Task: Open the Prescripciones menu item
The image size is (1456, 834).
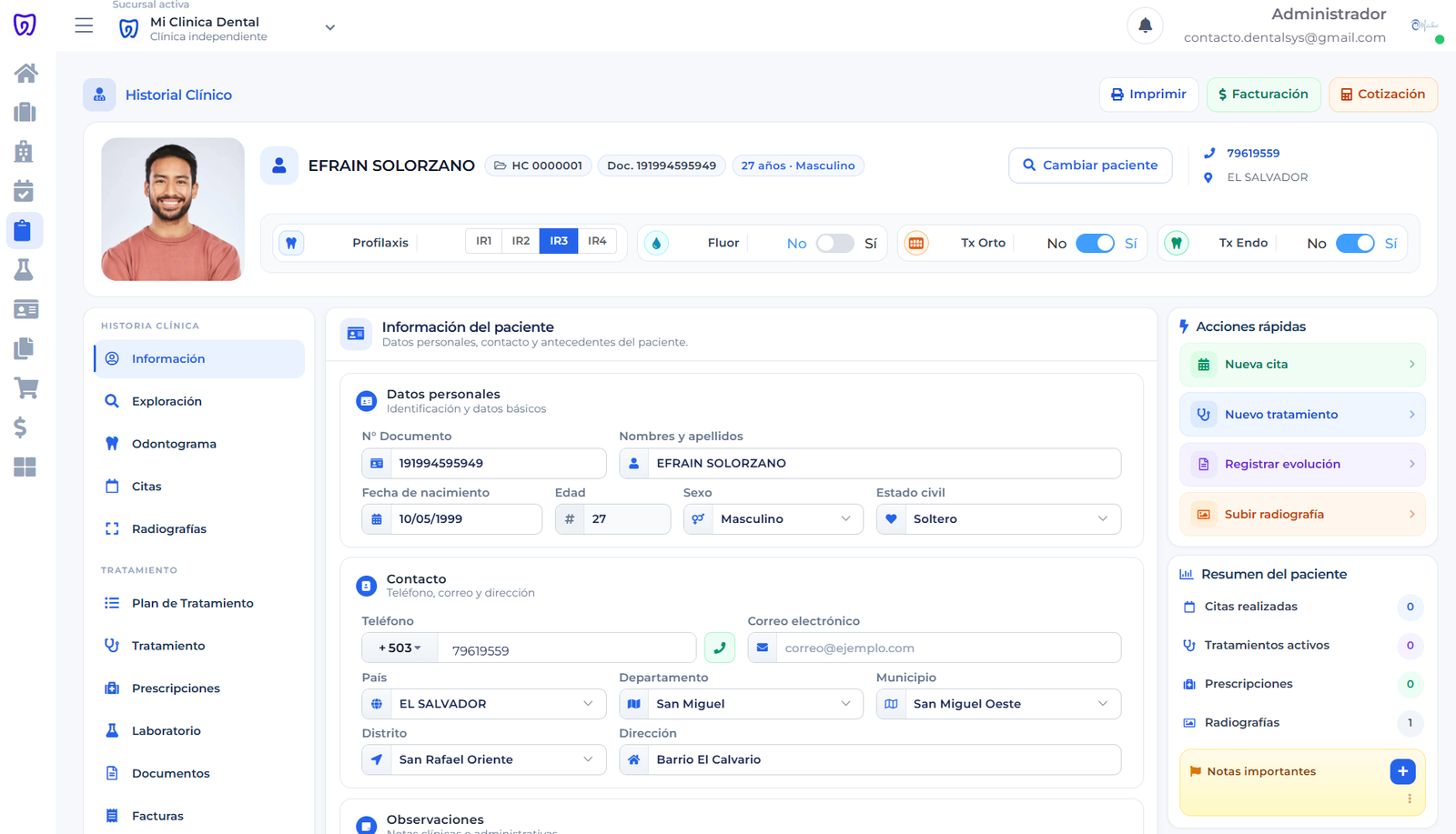Action: click(198, 688)
